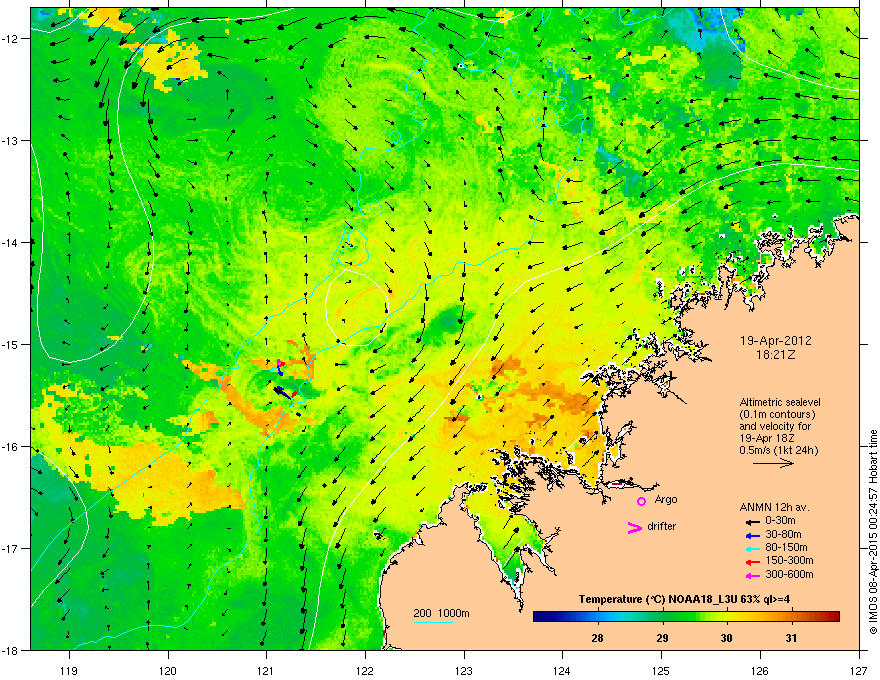
Task: Click the Temperature NOAA18_L3U title text
Action: click(x=684, y=599)
